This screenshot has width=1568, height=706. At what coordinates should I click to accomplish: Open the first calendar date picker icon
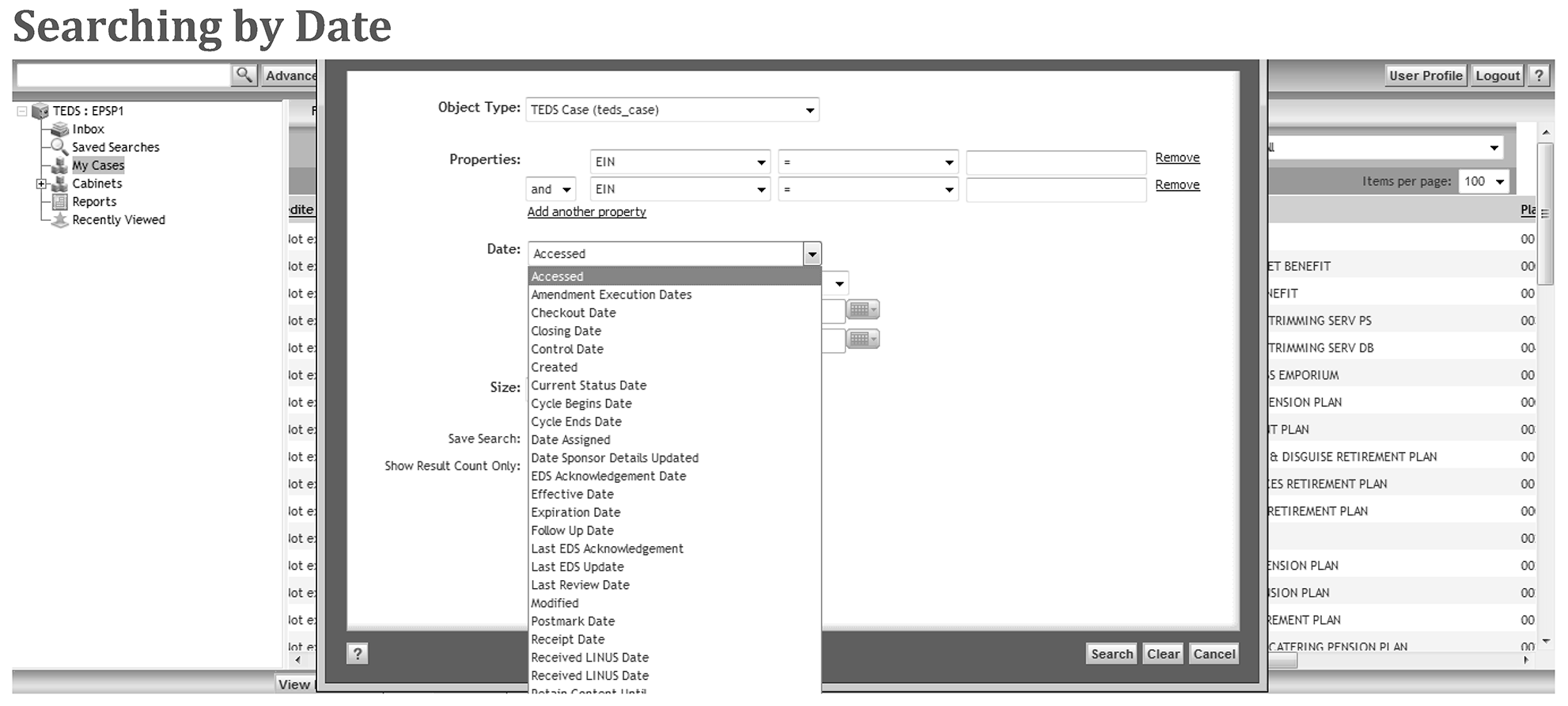[x=862, y=309]
